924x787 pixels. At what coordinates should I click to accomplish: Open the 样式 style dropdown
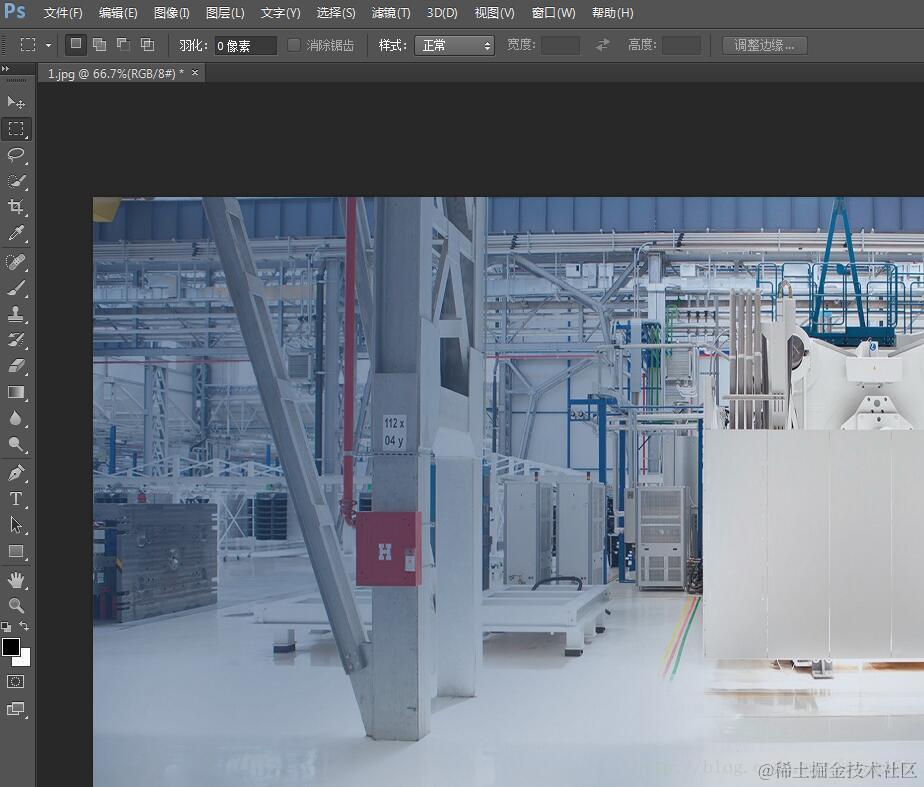click(x=454, y=45)
